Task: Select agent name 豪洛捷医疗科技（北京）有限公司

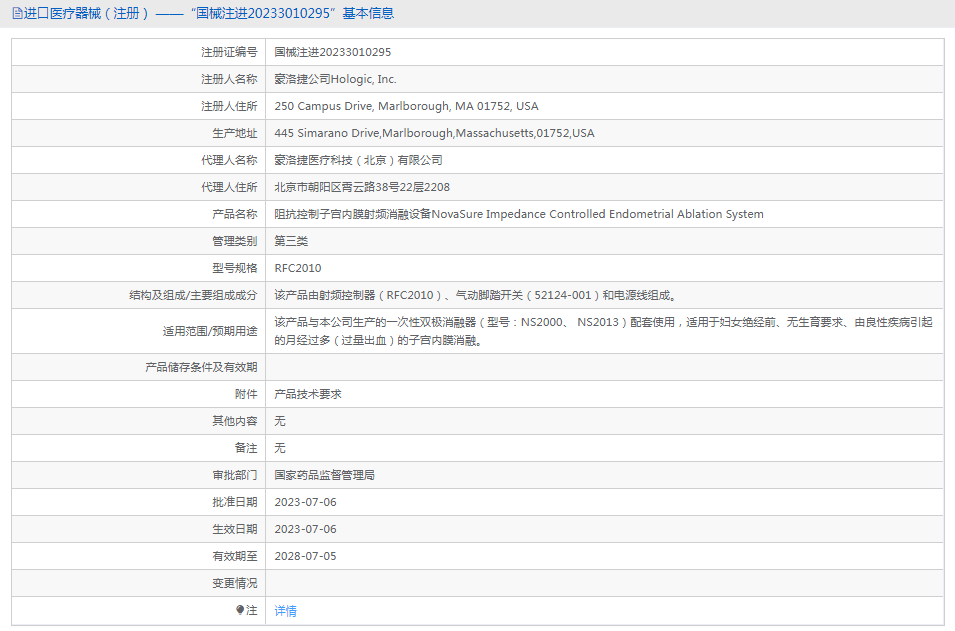Action: (x=358, y=160)
